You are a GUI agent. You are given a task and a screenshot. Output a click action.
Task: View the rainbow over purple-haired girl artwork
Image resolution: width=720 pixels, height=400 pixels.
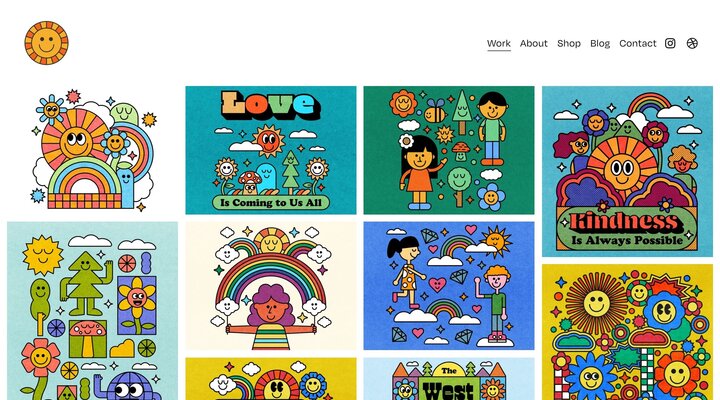(x=271, y=286)
